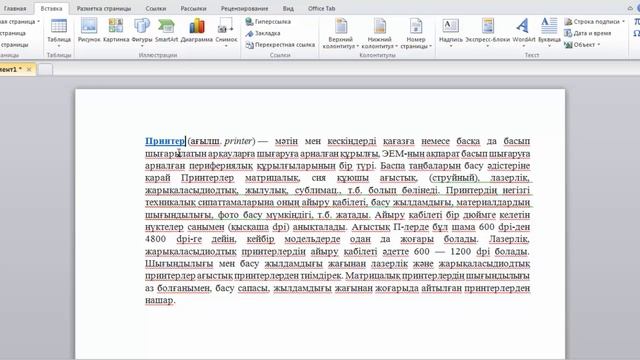Expand the Объект dropdown arrow
Image resolution: width=640 pixels, height=360 pixels.
click(x=599, y=44)
